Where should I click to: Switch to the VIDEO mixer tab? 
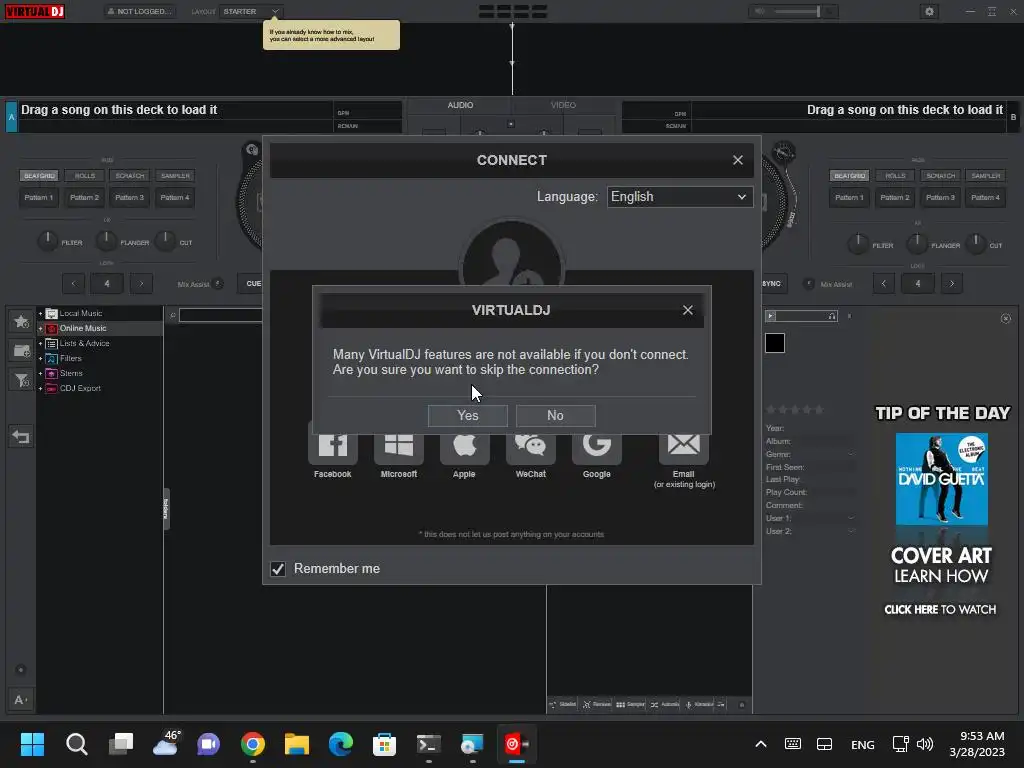point(563,105)
